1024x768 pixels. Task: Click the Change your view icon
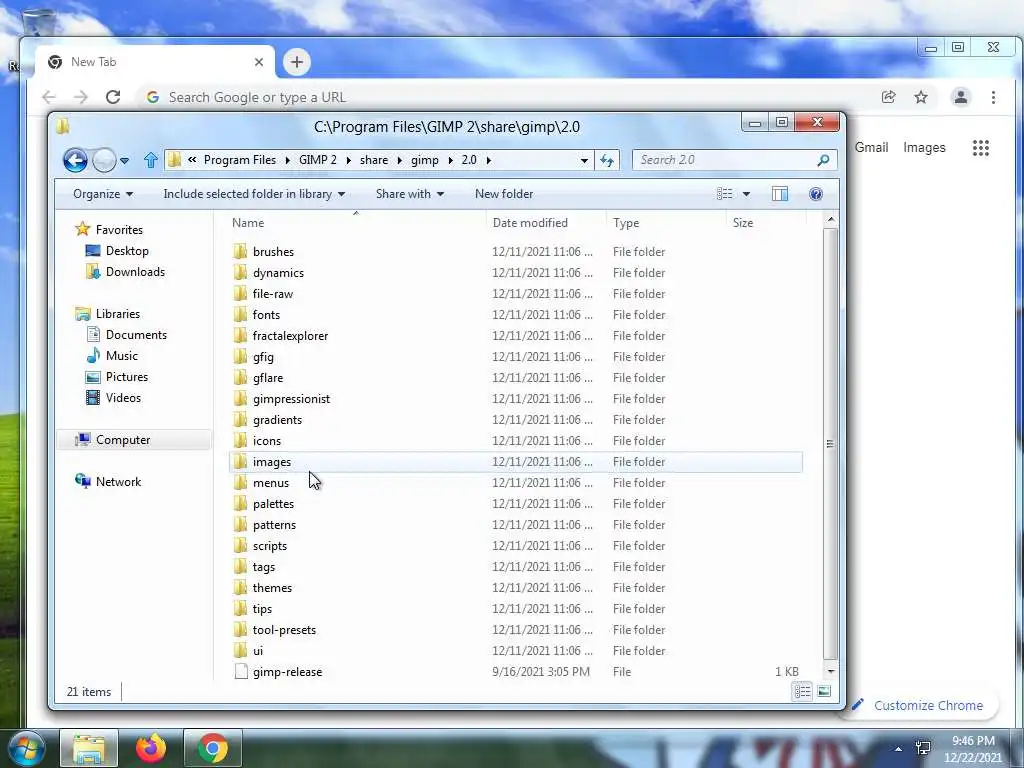725,194
